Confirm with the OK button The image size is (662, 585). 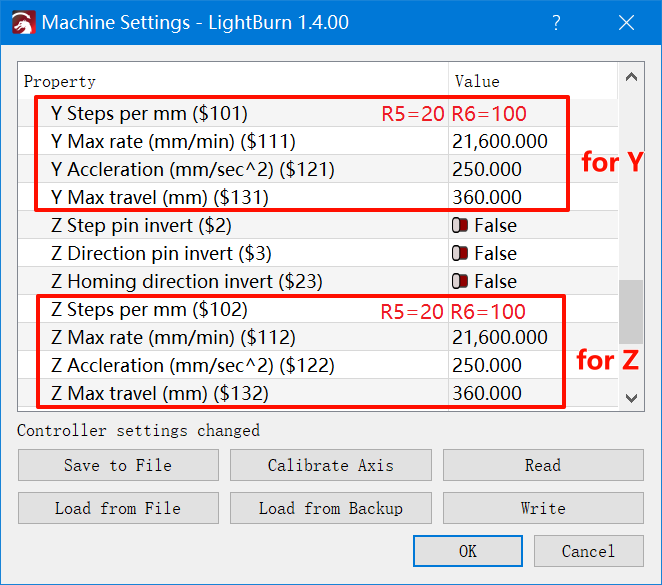[468, 551]
